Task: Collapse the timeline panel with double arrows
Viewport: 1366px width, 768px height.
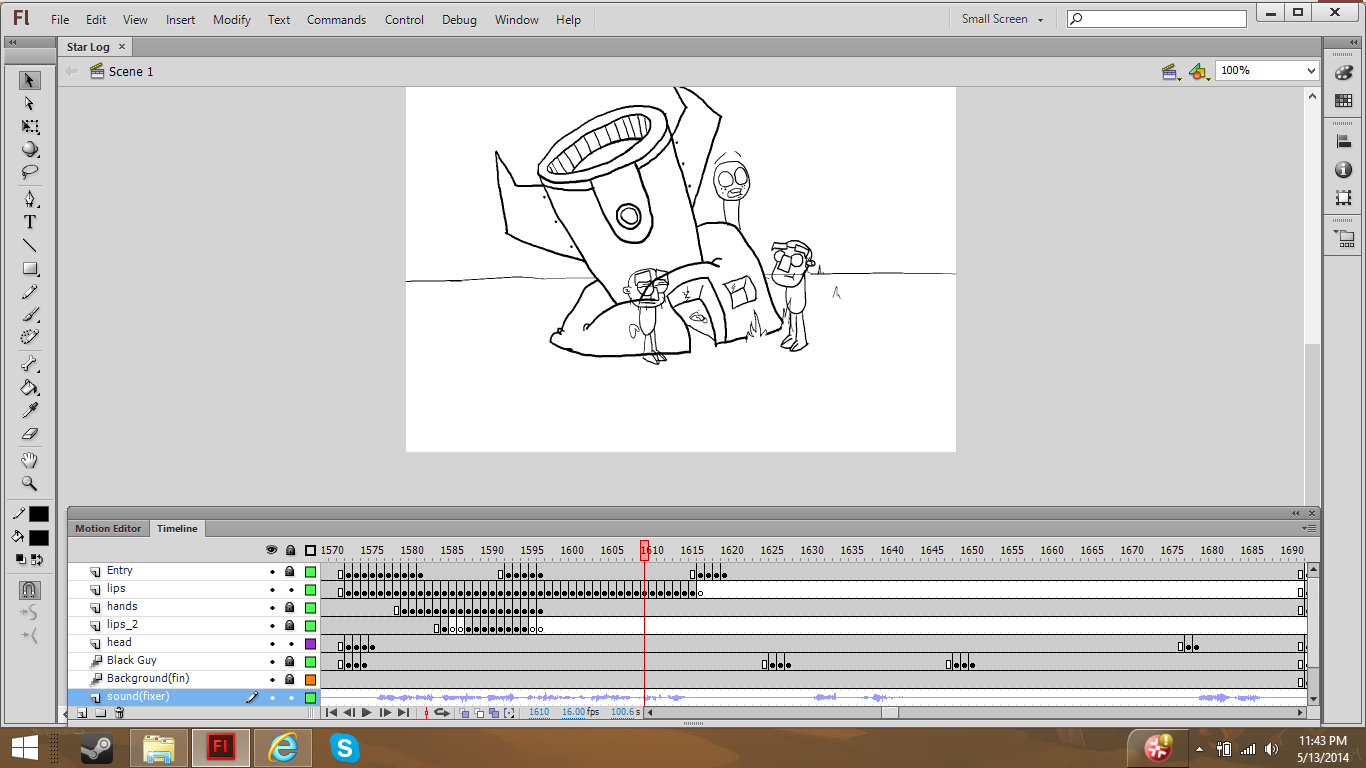Action: [1296, 513]
